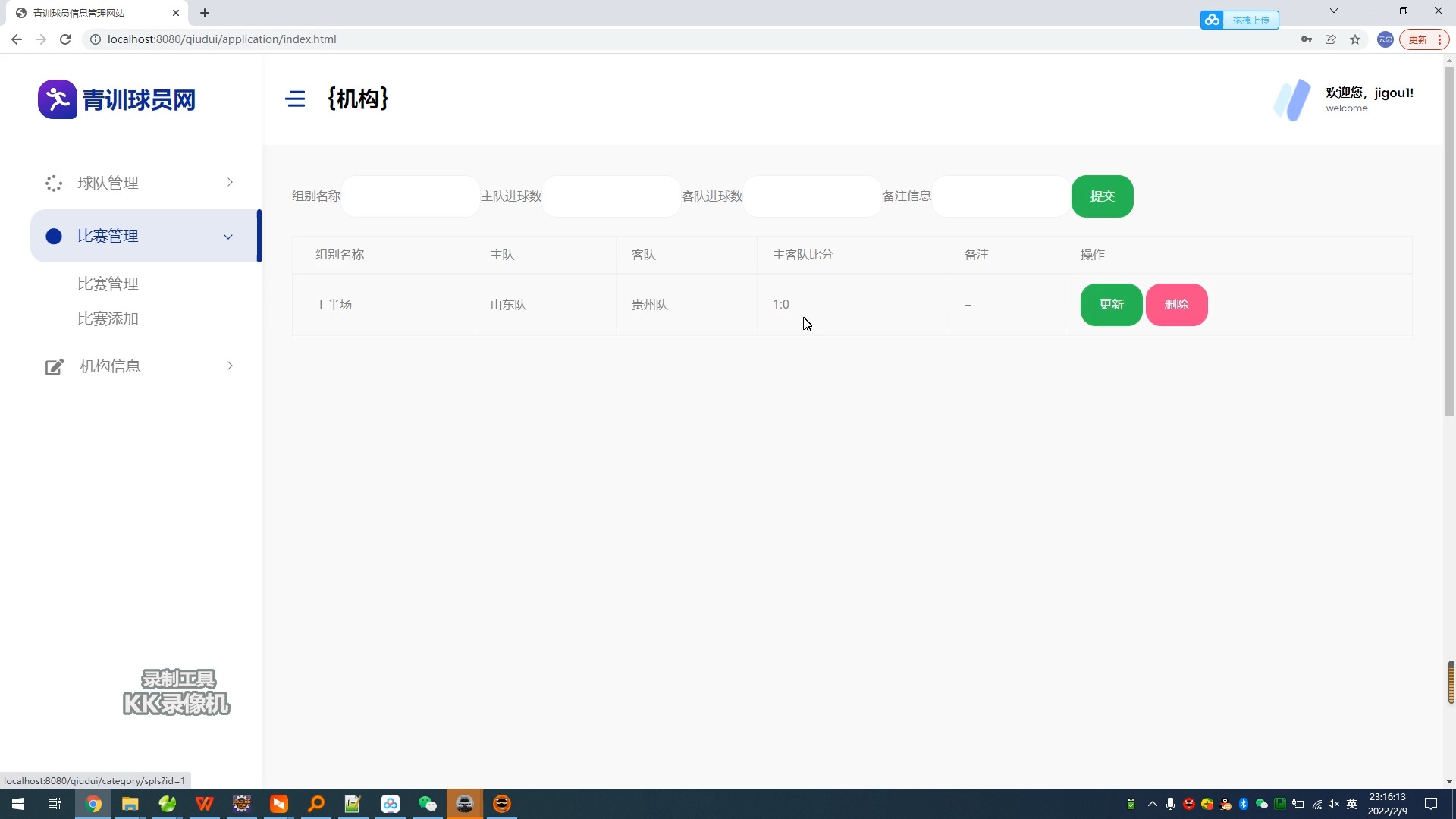Click the orange search app taskbar icon
The height and width of the screenshot is (819, 1456).
click(x=316, y=804)
